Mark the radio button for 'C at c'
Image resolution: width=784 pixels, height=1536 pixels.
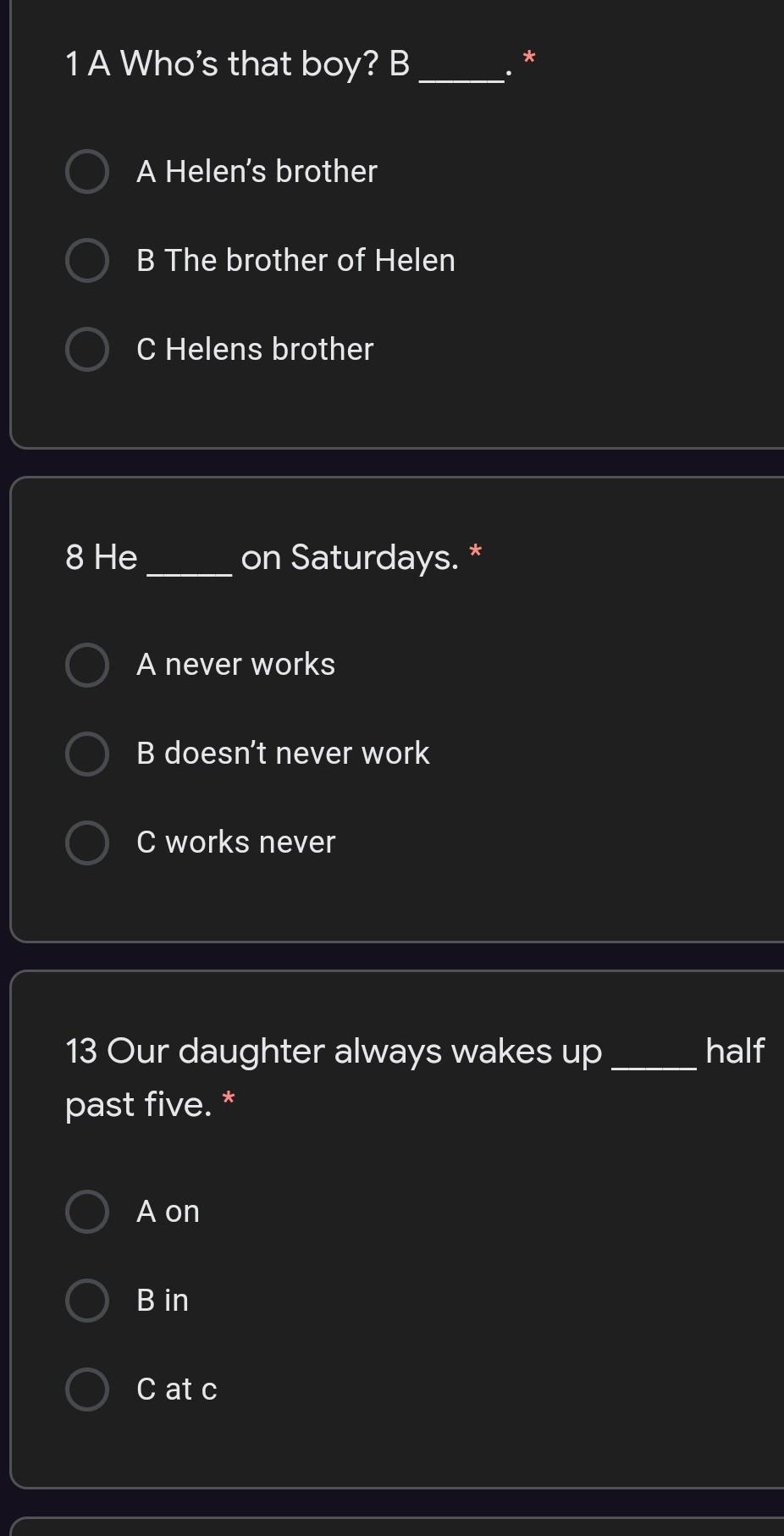(87, 1390)
